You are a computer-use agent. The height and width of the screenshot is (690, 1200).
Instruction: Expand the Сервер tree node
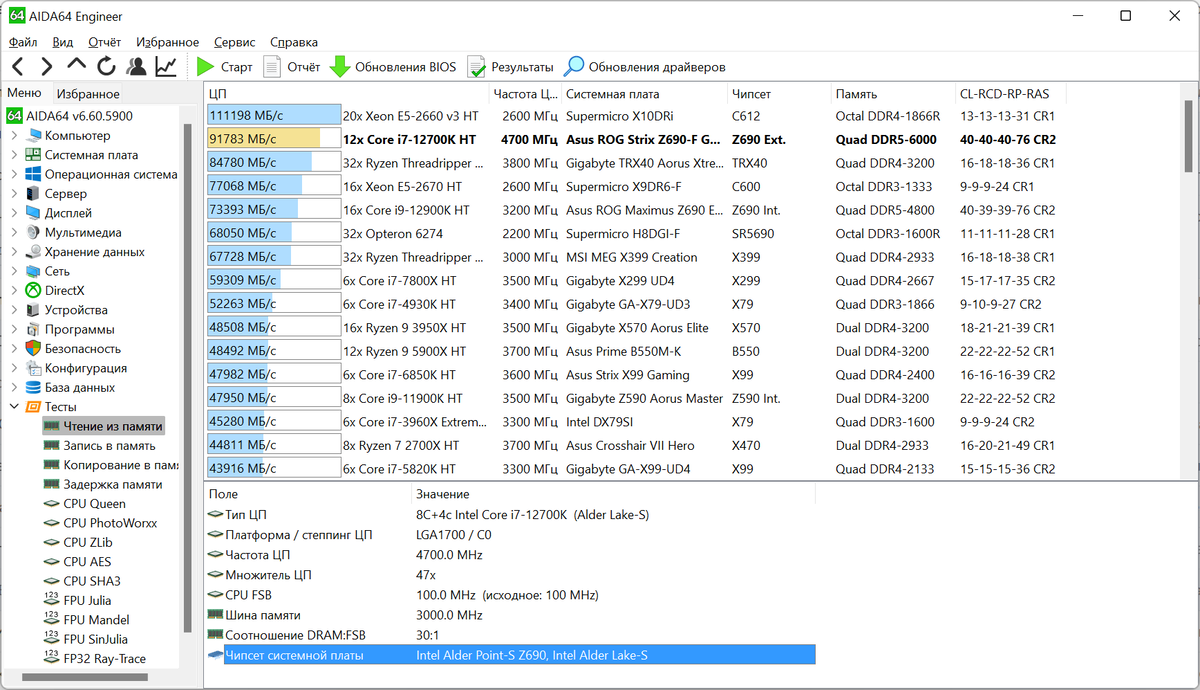tap(14, 193)
